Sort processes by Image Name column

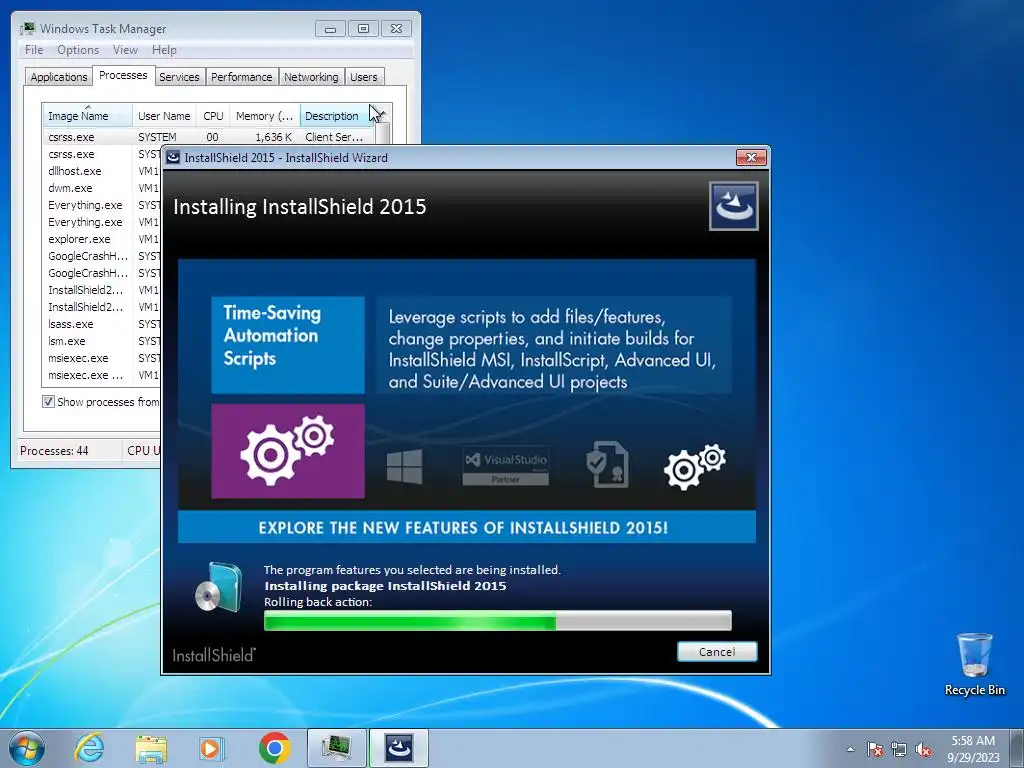[x=88, y=116]
